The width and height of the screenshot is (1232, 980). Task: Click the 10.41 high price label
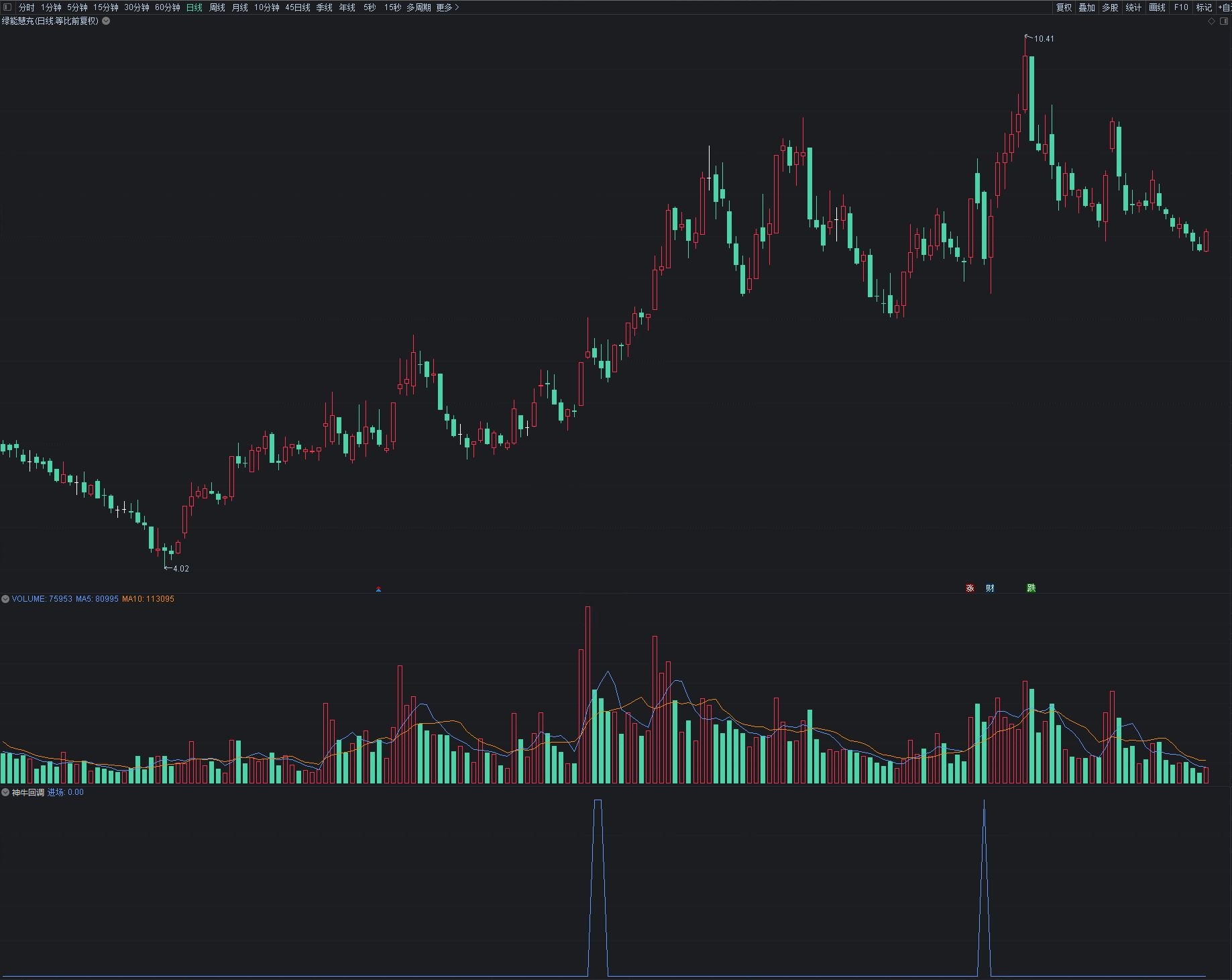point(1044,39)
